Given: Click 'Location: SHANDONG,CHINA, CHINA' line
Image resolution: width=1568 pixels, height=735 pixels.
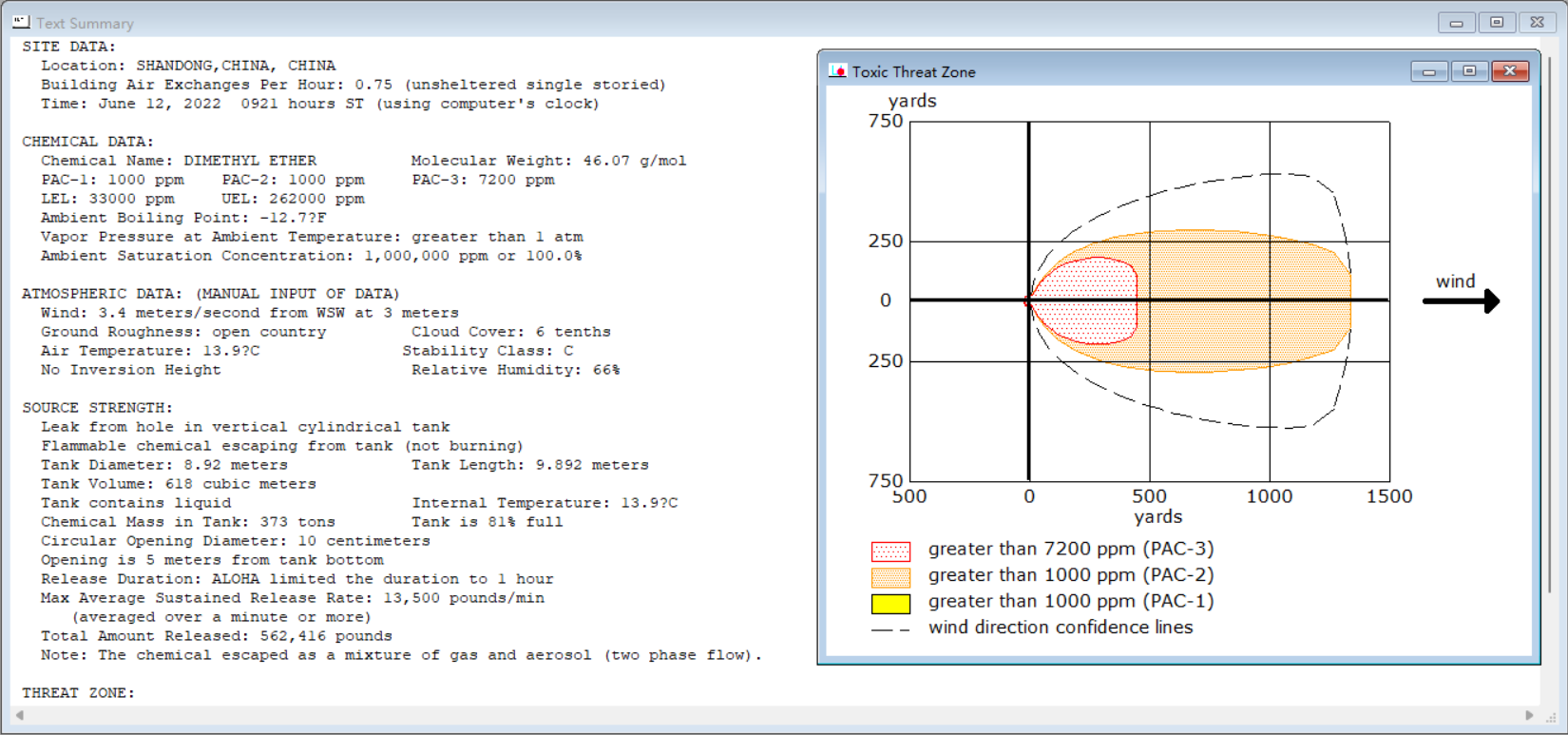Looking at the screenshot, I should (188, 66).
